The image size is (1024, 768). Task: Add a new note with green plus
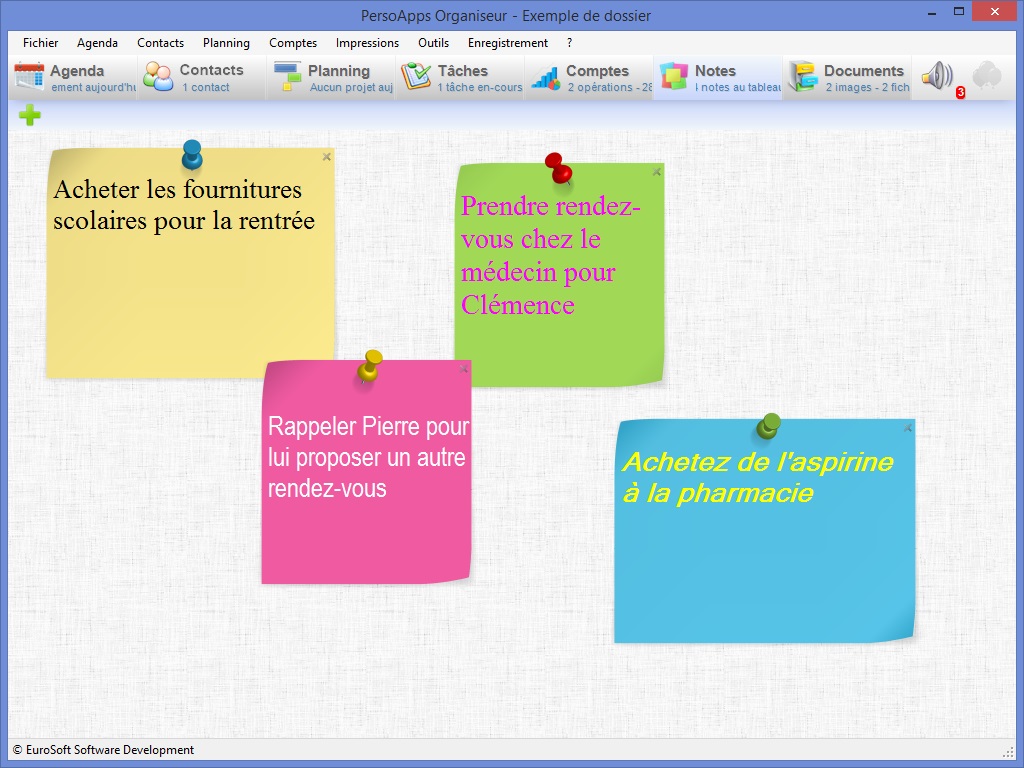tap(29, 116)
